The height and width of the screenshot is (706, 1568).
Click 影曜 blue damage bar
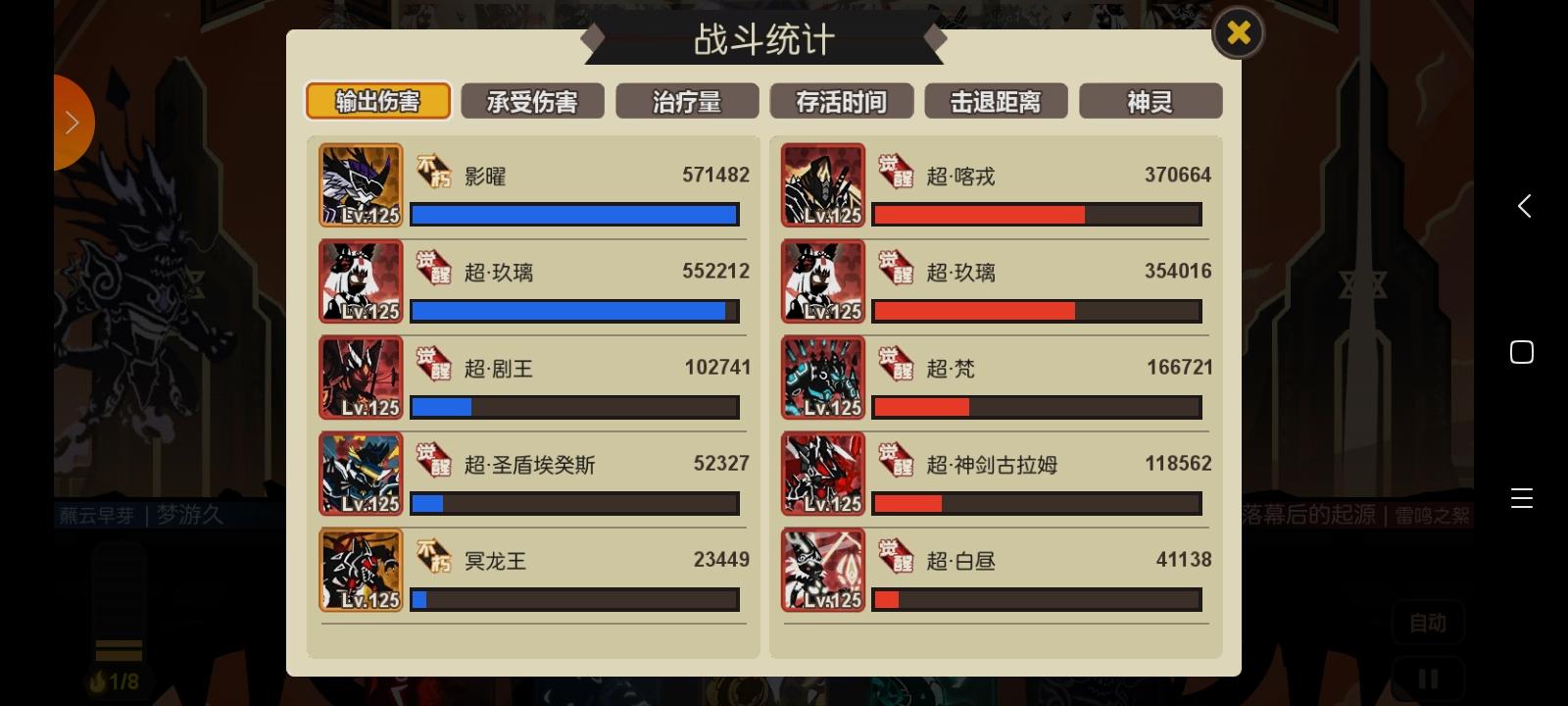pos(574,215)
